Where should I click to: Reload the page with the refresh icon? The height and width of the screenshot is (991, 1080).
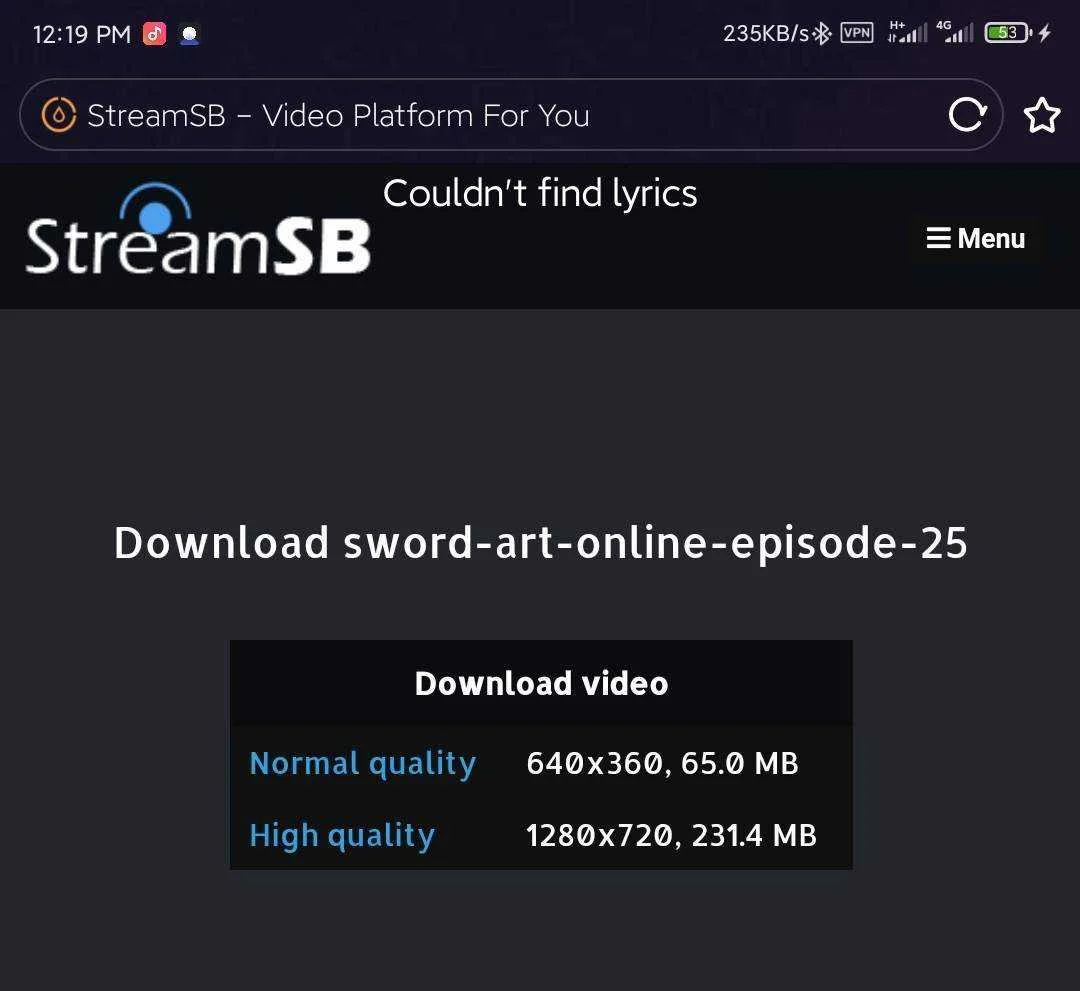click(967, 114)
